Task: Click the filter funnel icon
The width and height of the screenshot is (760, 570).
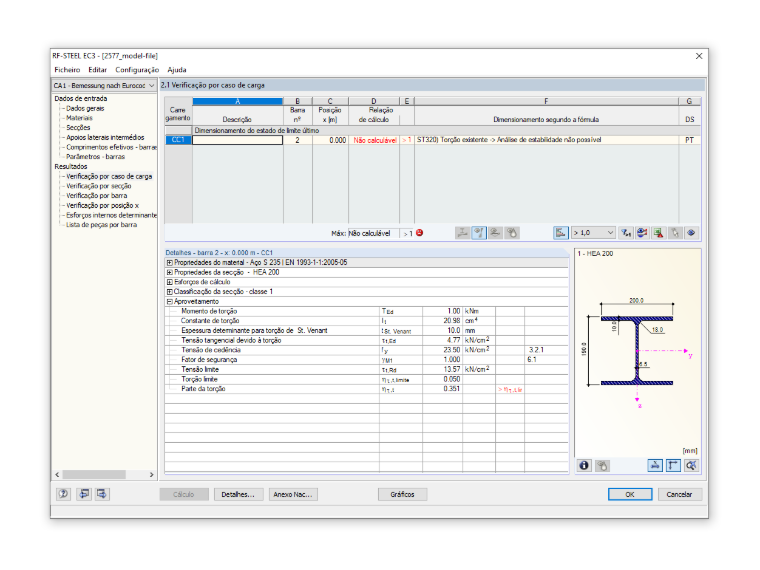Action: pos(626,233)
